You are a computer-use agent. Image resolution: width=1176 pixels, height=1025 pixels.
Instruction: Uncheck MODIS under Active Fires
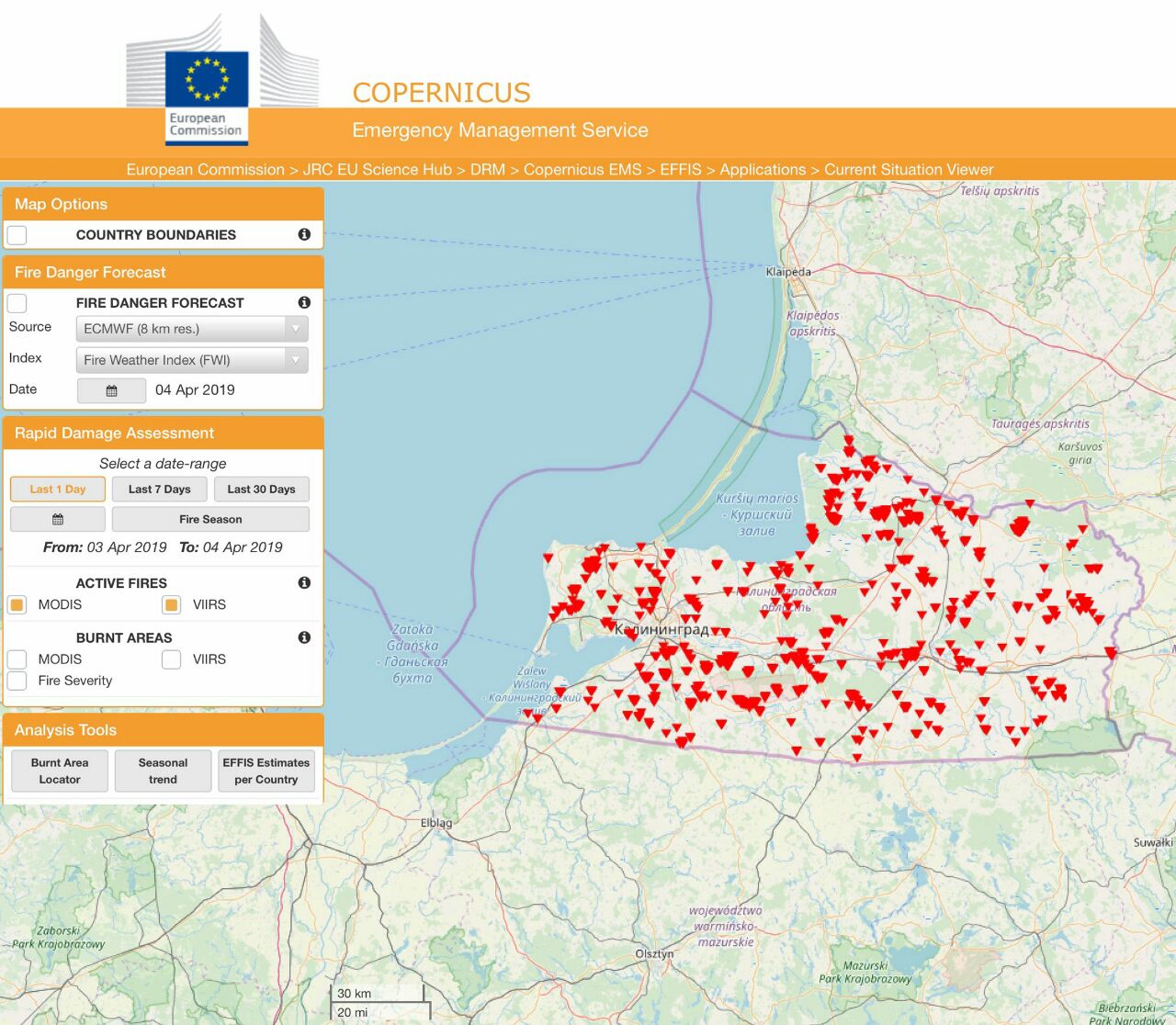click(x=17, y=604)
